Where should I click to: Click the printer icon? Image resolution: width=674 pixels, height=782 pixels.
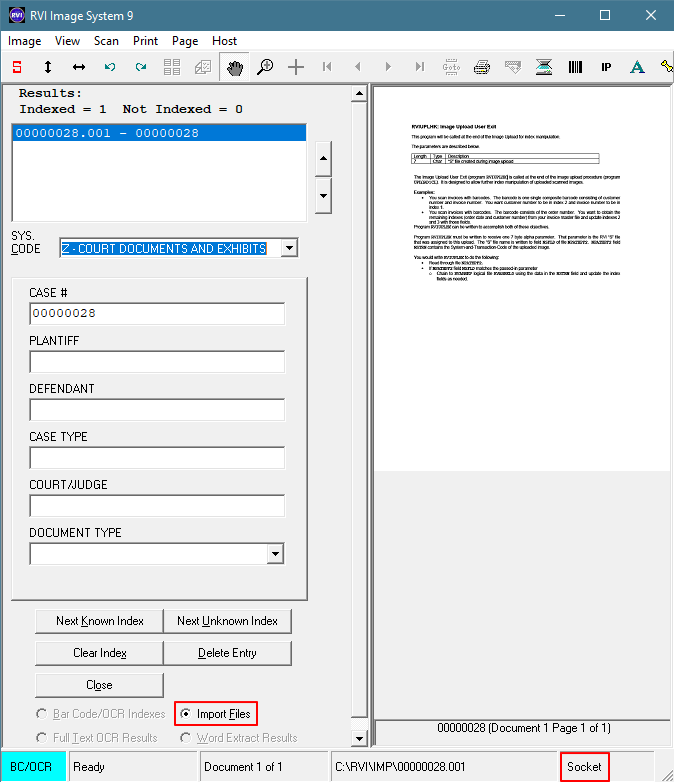coord(482,67)
